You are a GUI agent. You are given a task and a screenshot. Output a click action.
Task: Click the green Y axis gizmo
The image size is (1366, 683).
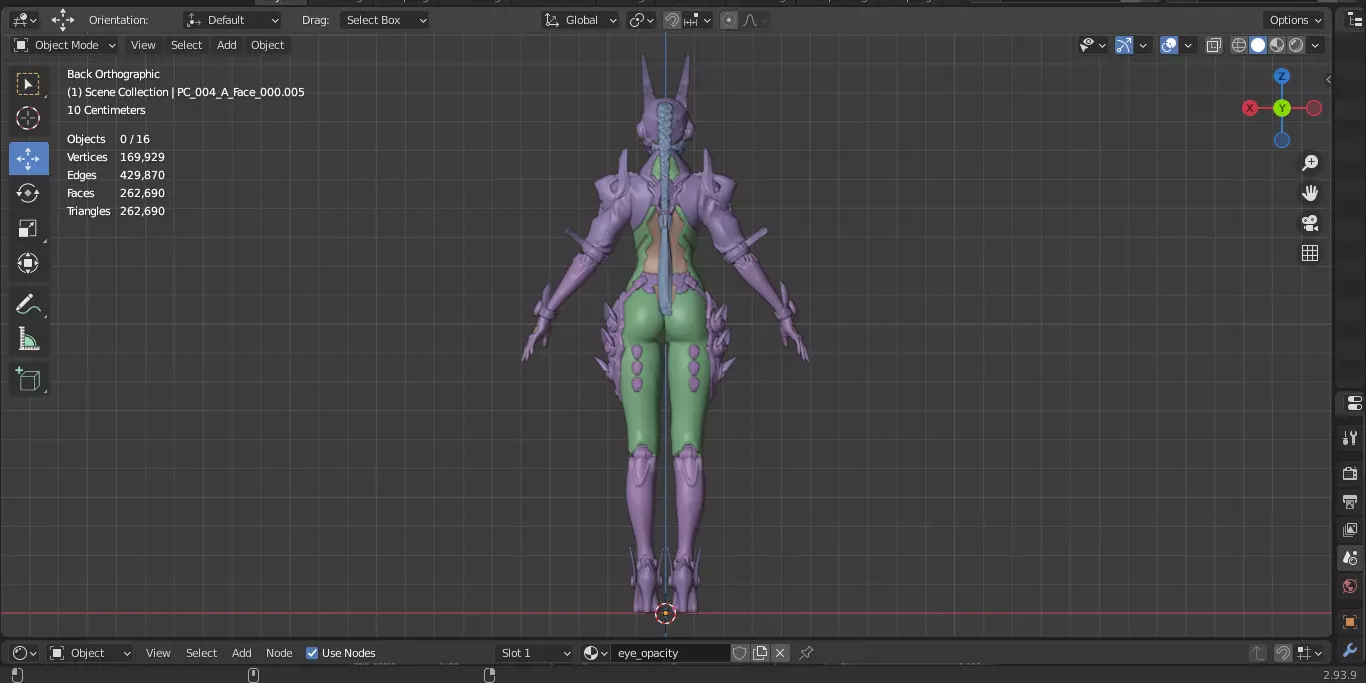1282,108
